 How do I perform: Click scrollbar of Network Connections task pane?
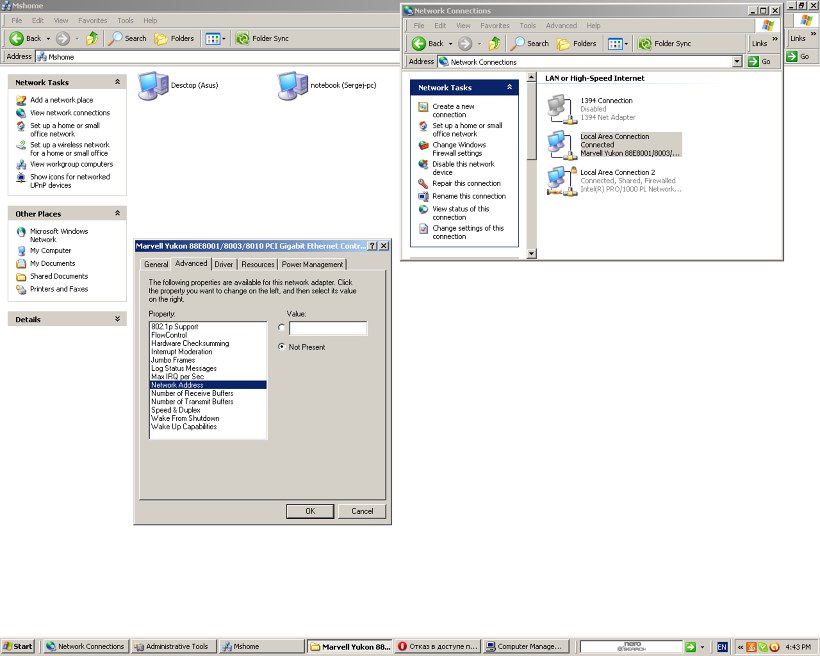point(532,120)
